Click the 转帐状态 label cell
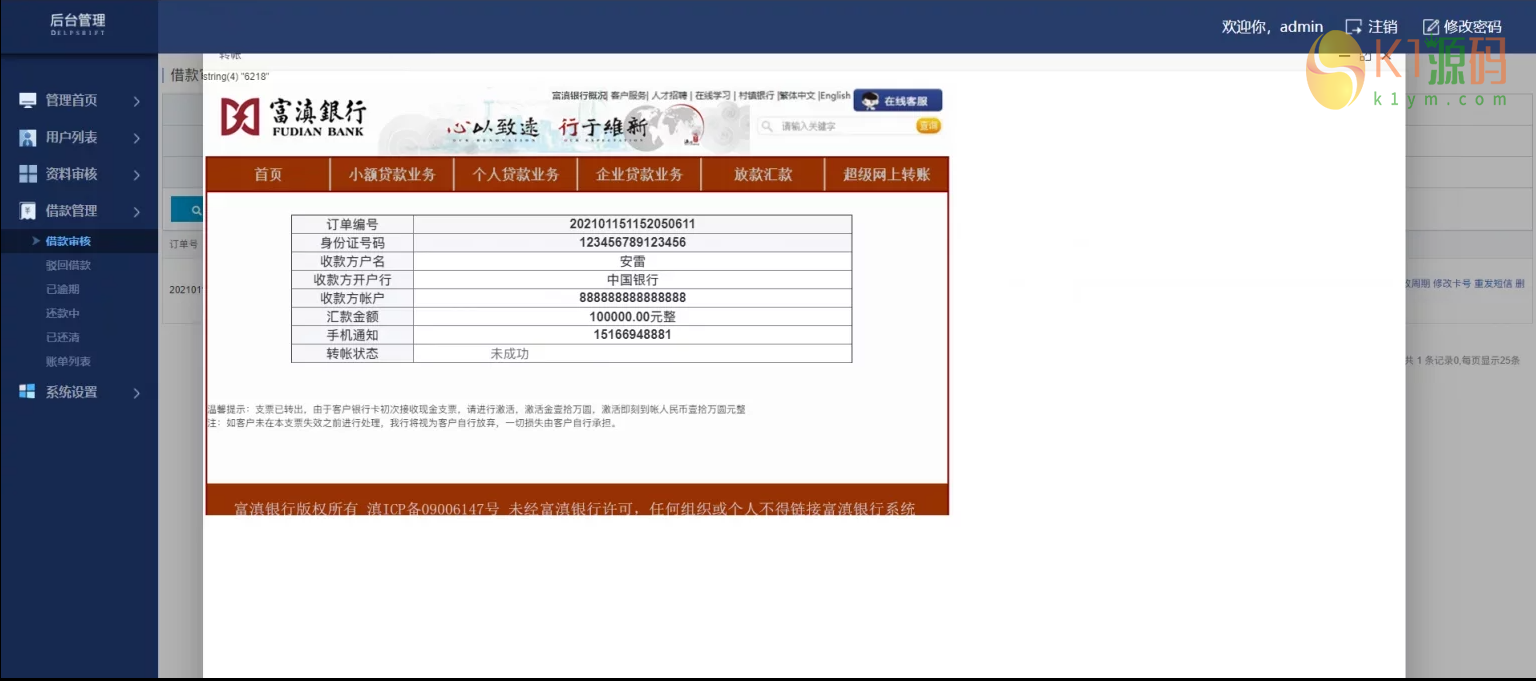 coord(352,354)
